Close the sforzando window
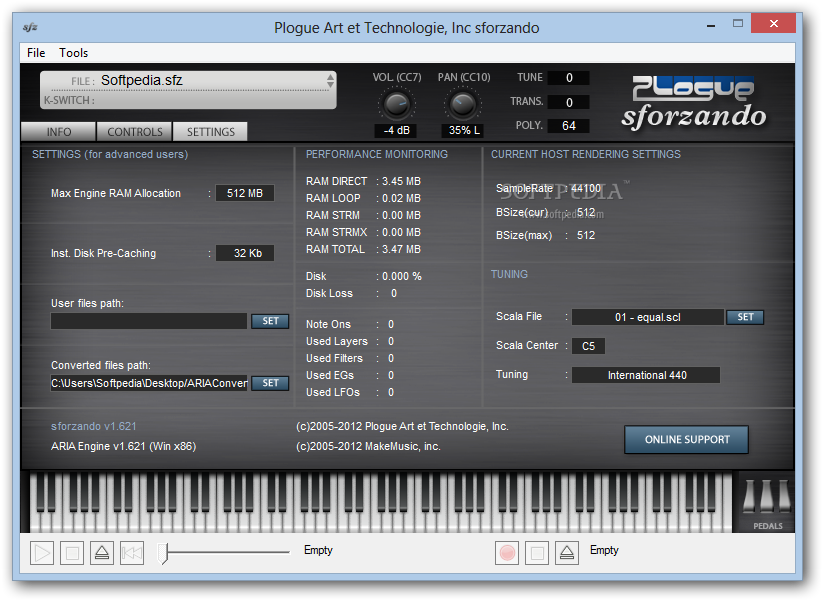Viewport: 823px width, 601px height. (x=773, y=24)
